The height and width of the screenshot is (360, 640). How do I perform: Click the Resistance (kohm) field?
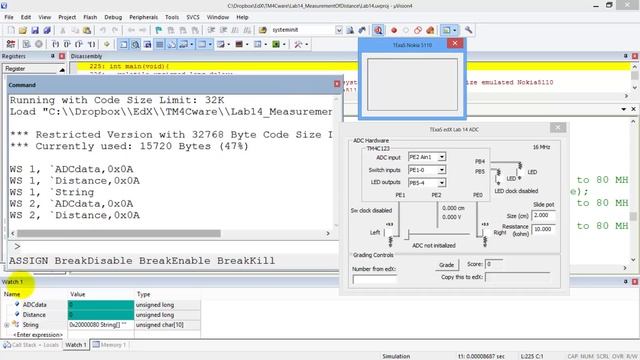point(543,229)
